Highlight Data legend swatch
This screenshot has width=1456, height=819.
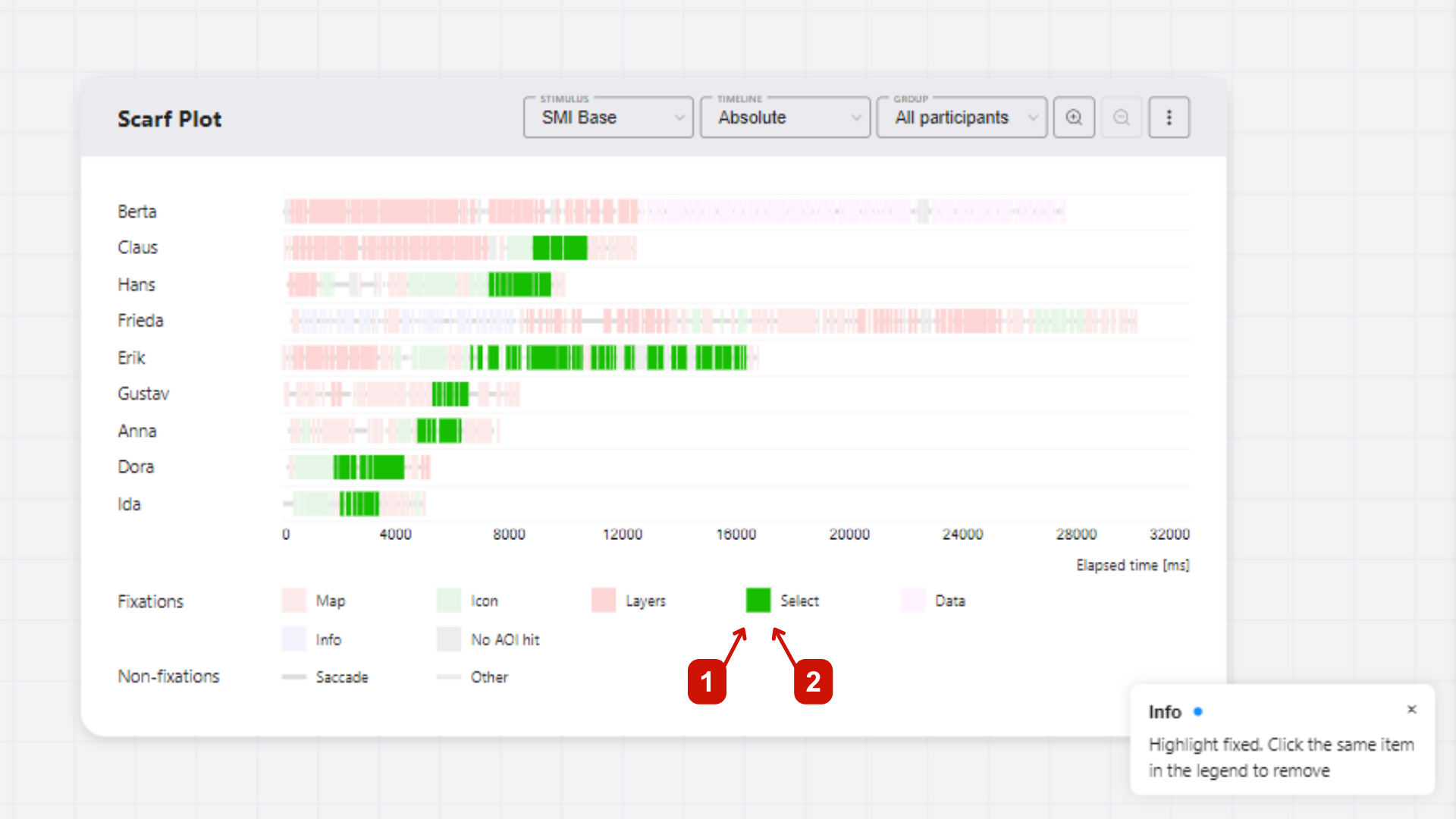tap(914, 601)
